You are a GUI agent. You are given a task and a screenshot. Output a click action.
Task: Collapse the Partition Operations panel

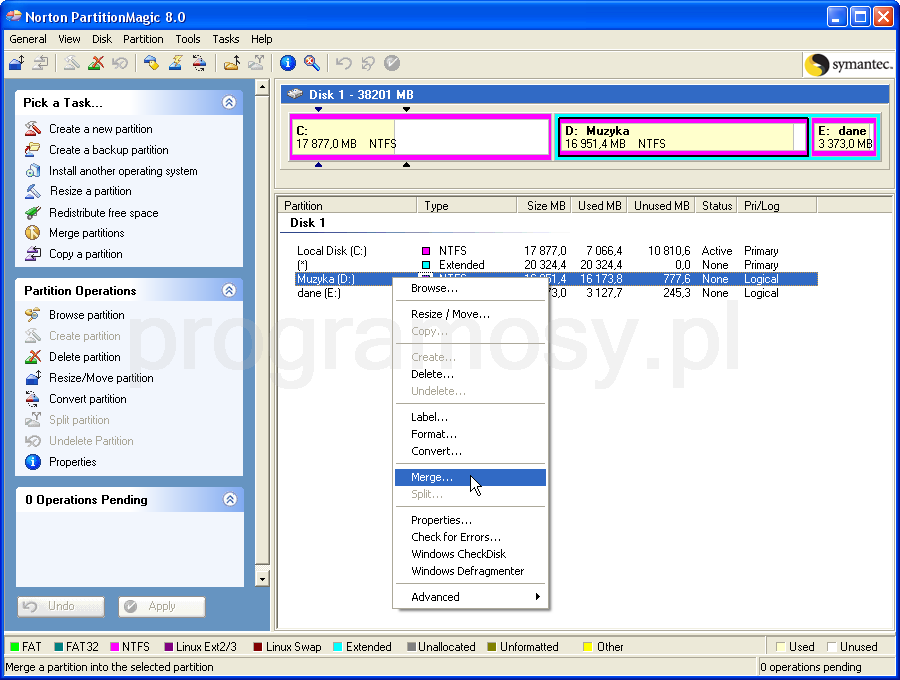pos(229,290)
